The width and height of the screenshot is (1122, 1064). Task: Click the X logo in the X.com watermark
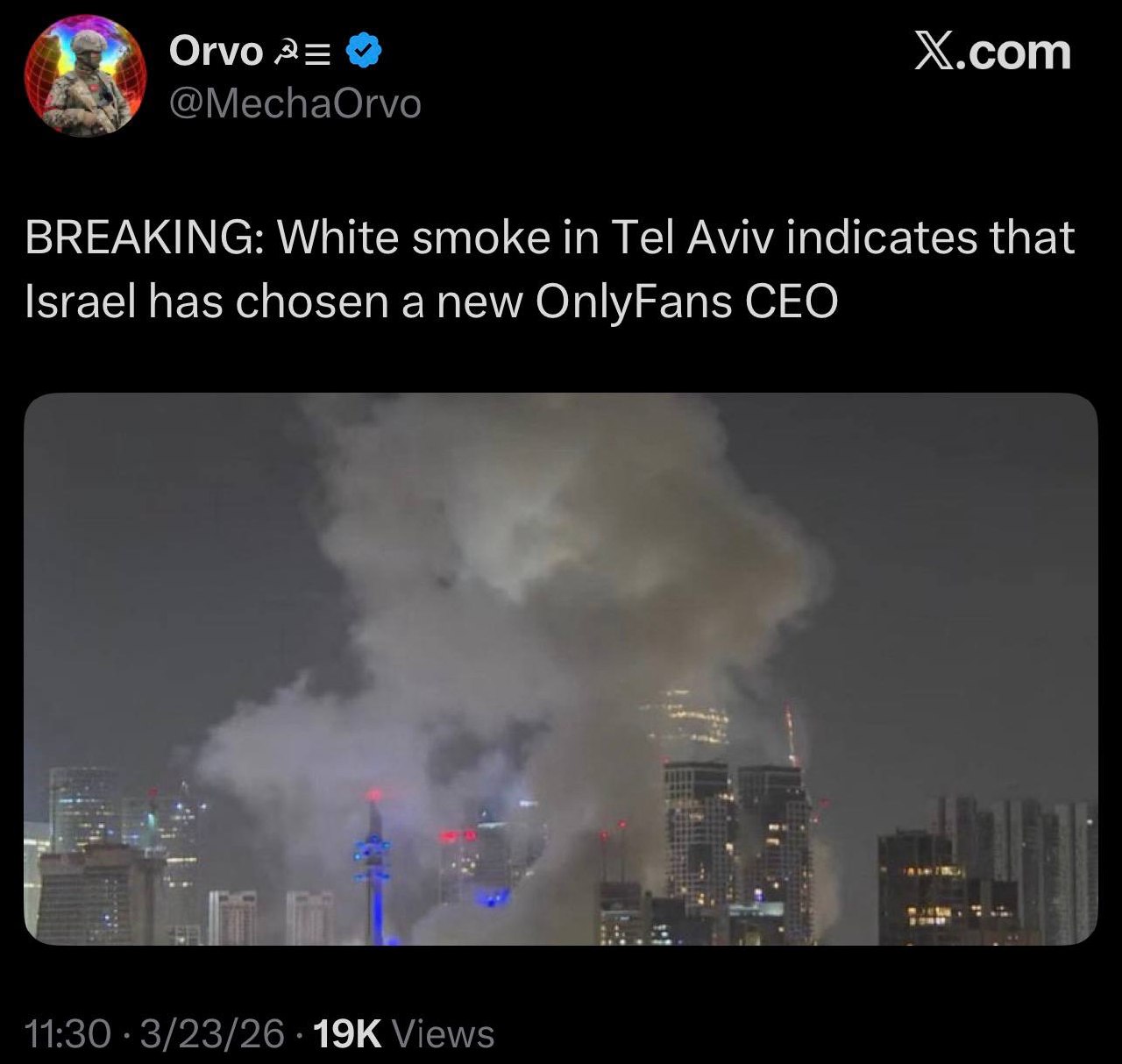point(934,53)
